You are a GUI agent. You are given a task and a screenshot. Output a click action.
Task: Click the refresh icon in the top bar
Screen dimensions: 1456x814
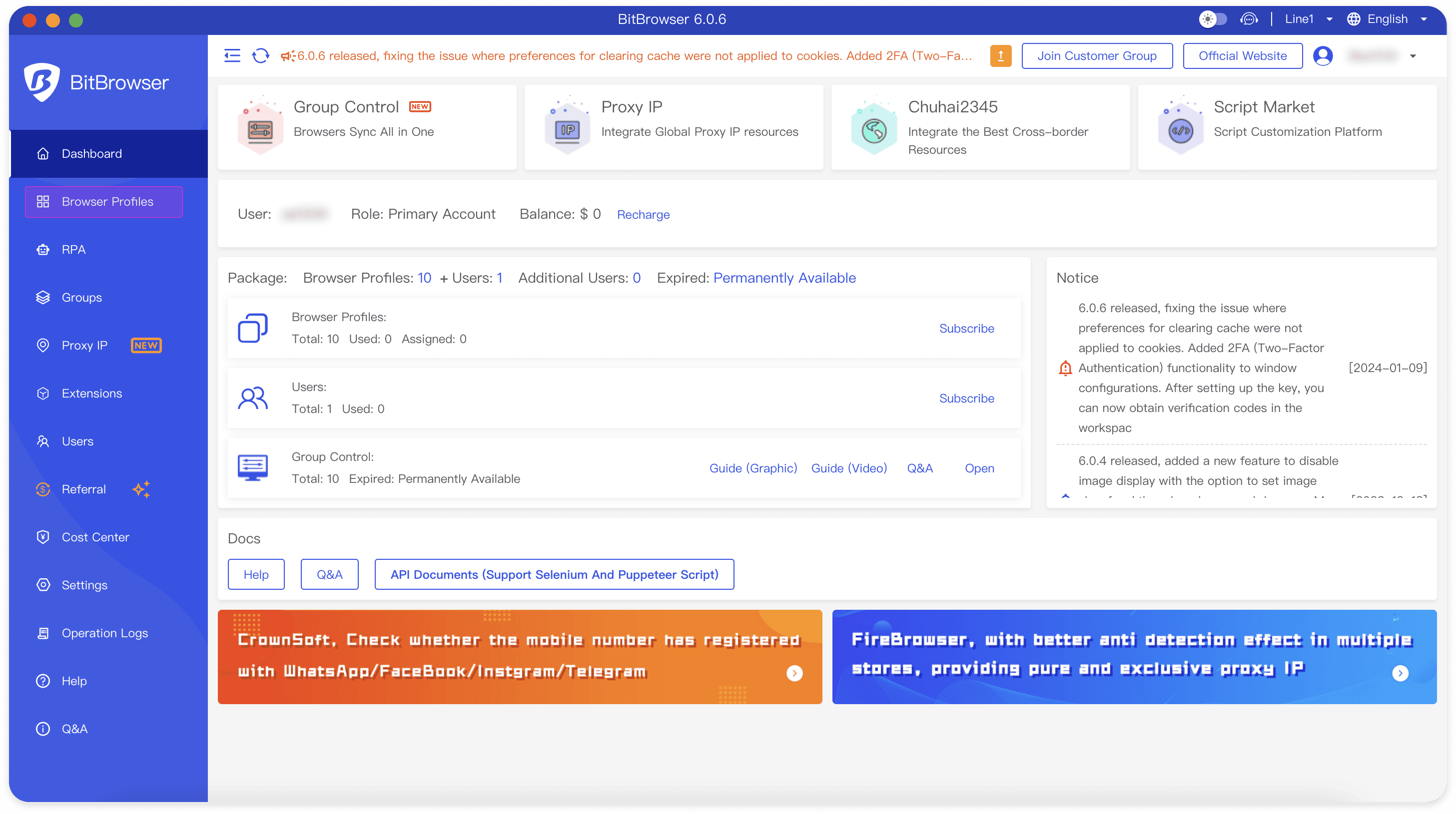[260, 55]
